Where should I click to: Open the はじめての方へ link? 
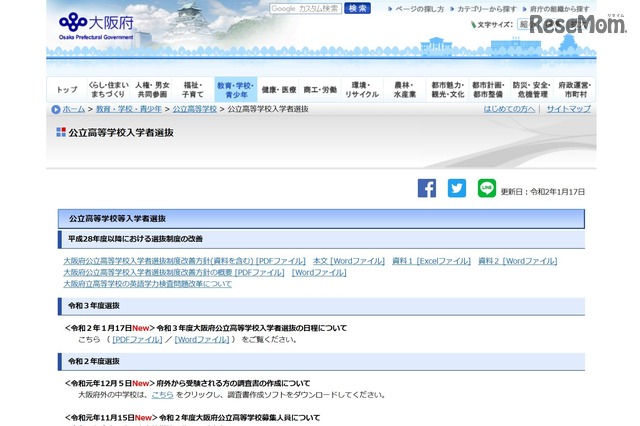click(x=509, y=108)
